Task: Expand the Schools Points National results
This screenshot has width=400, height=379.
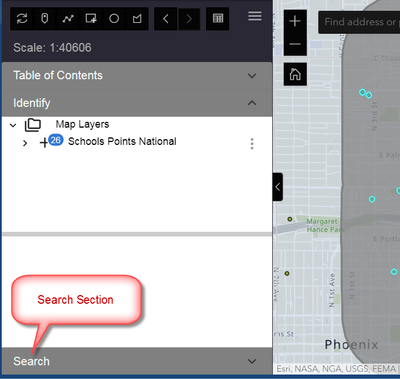Action: click(25, 143)
